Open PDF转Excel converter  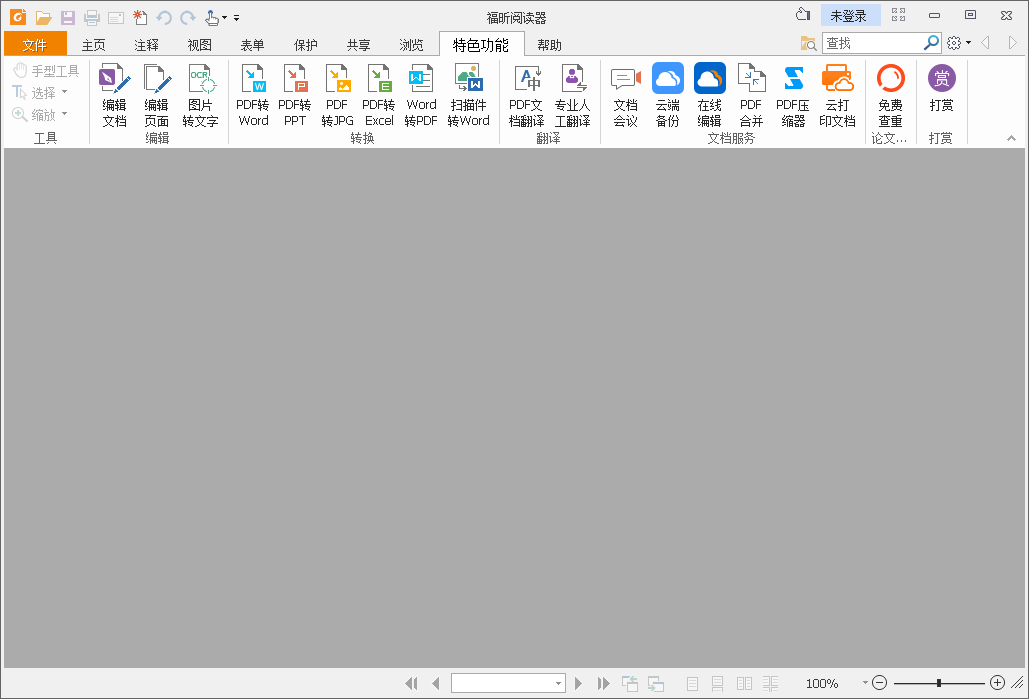point(379,96)
